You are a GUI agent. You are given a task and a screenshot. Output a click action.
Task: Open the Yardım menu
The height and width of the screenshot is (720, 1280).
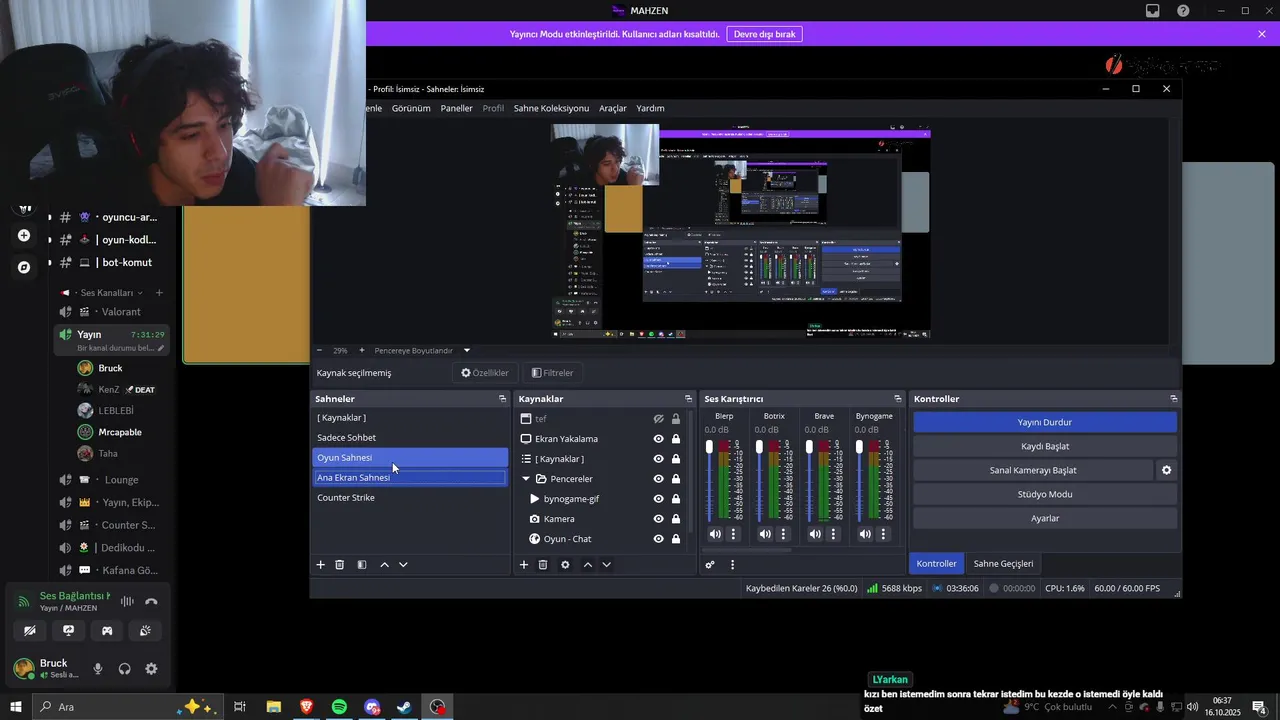coord(650,108)
